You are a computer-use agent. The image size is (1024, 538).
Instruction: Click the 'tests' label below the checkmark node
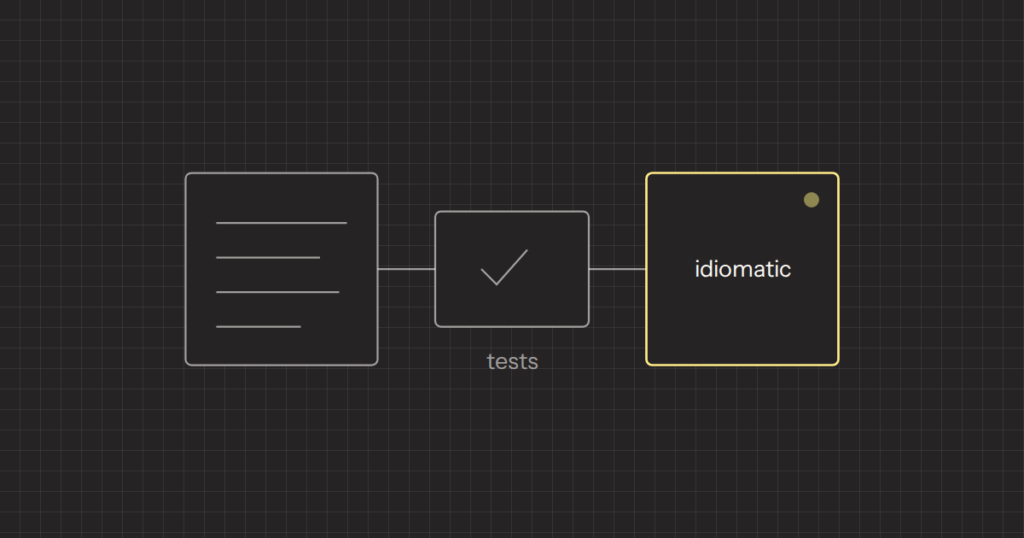513,362
